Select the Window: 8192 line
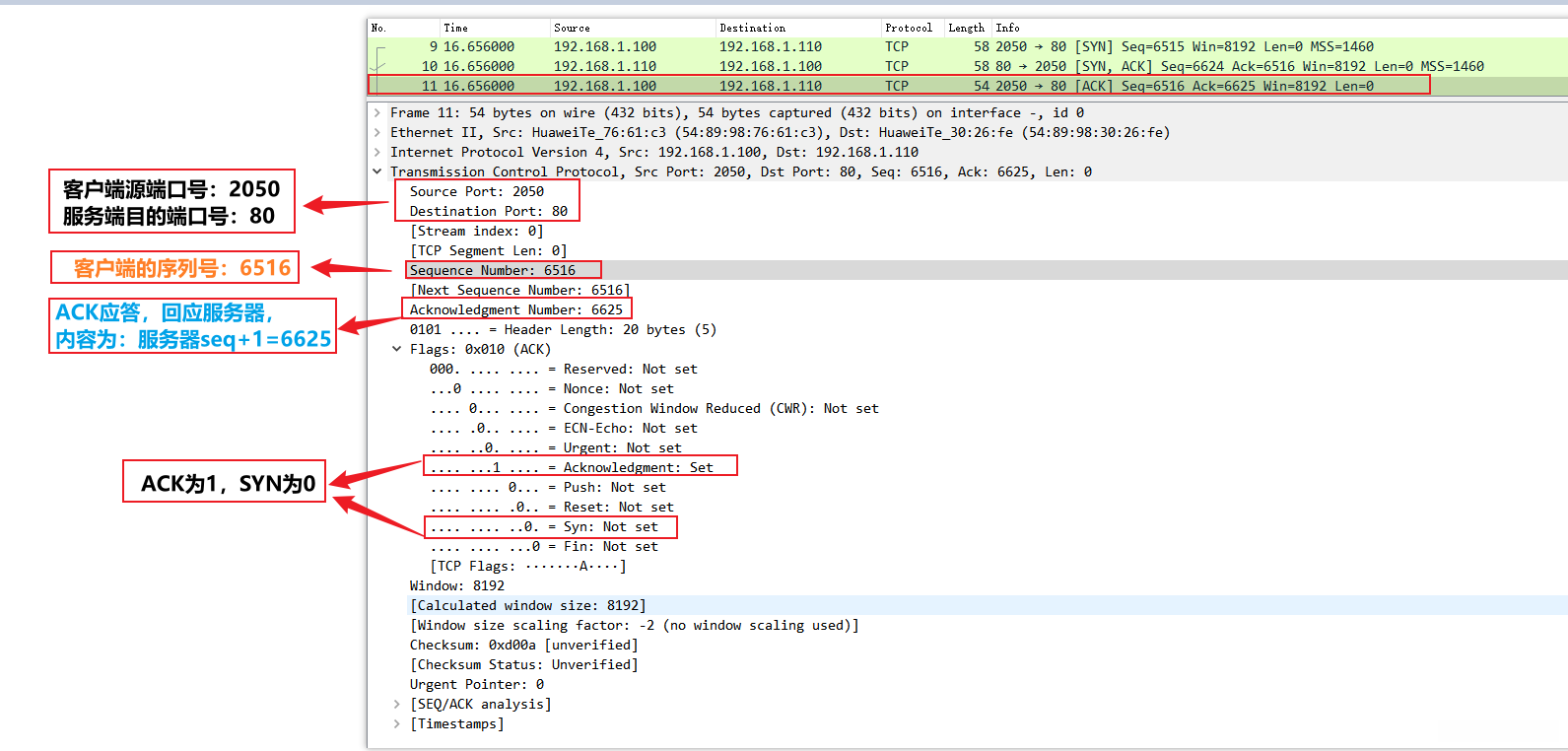This screenshot has width=1568, height=751. [x=457, y=586]
